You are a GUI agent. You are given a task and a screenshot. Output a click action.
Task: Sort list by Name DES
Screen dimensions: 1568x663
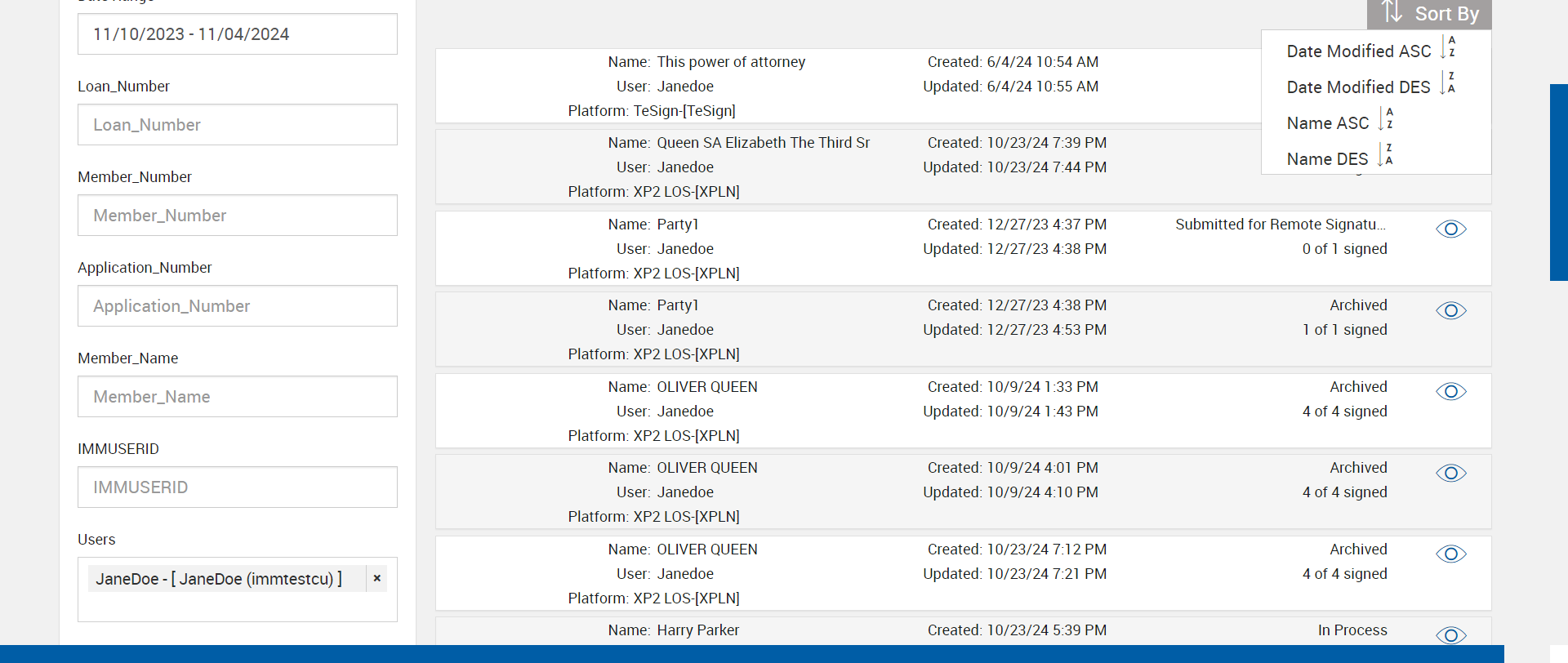pyautogui.click(x=1328, y=159)
